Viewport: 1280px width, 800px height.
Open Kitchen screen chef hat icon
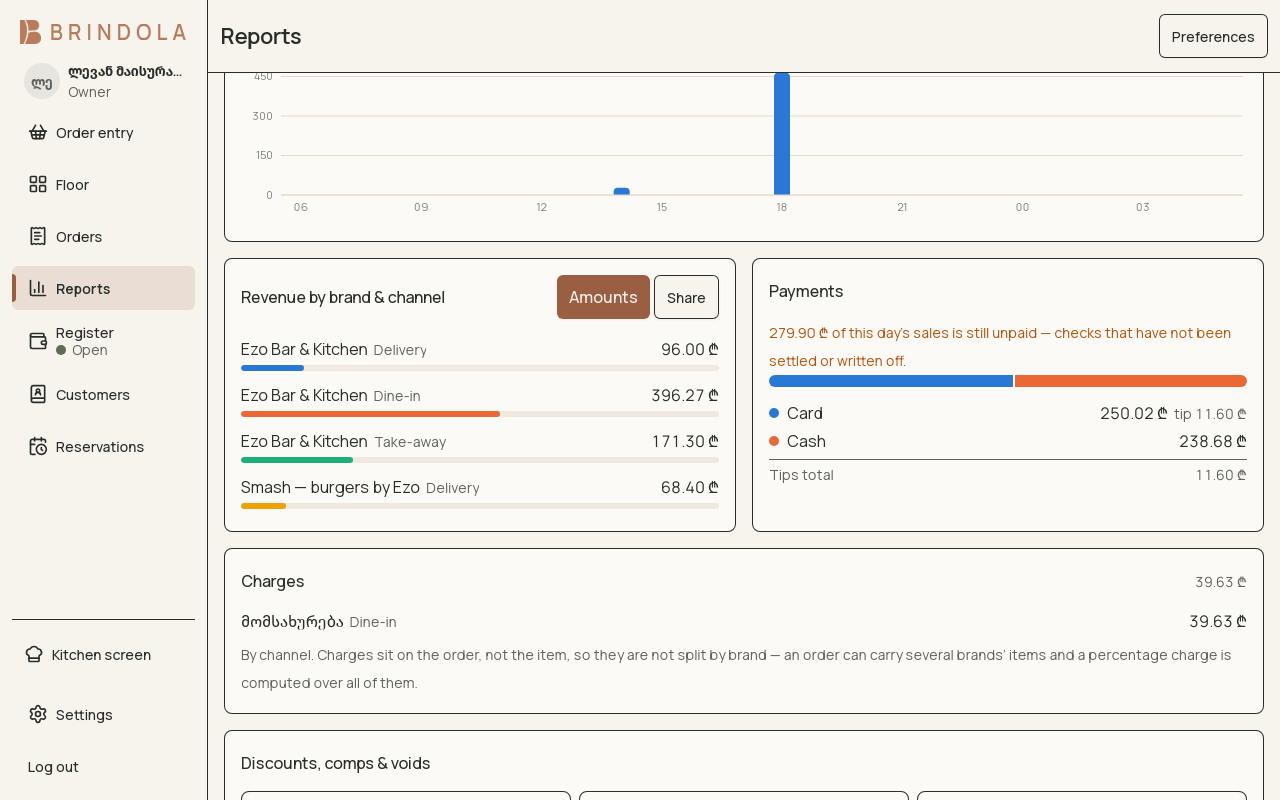pos(34,654)
